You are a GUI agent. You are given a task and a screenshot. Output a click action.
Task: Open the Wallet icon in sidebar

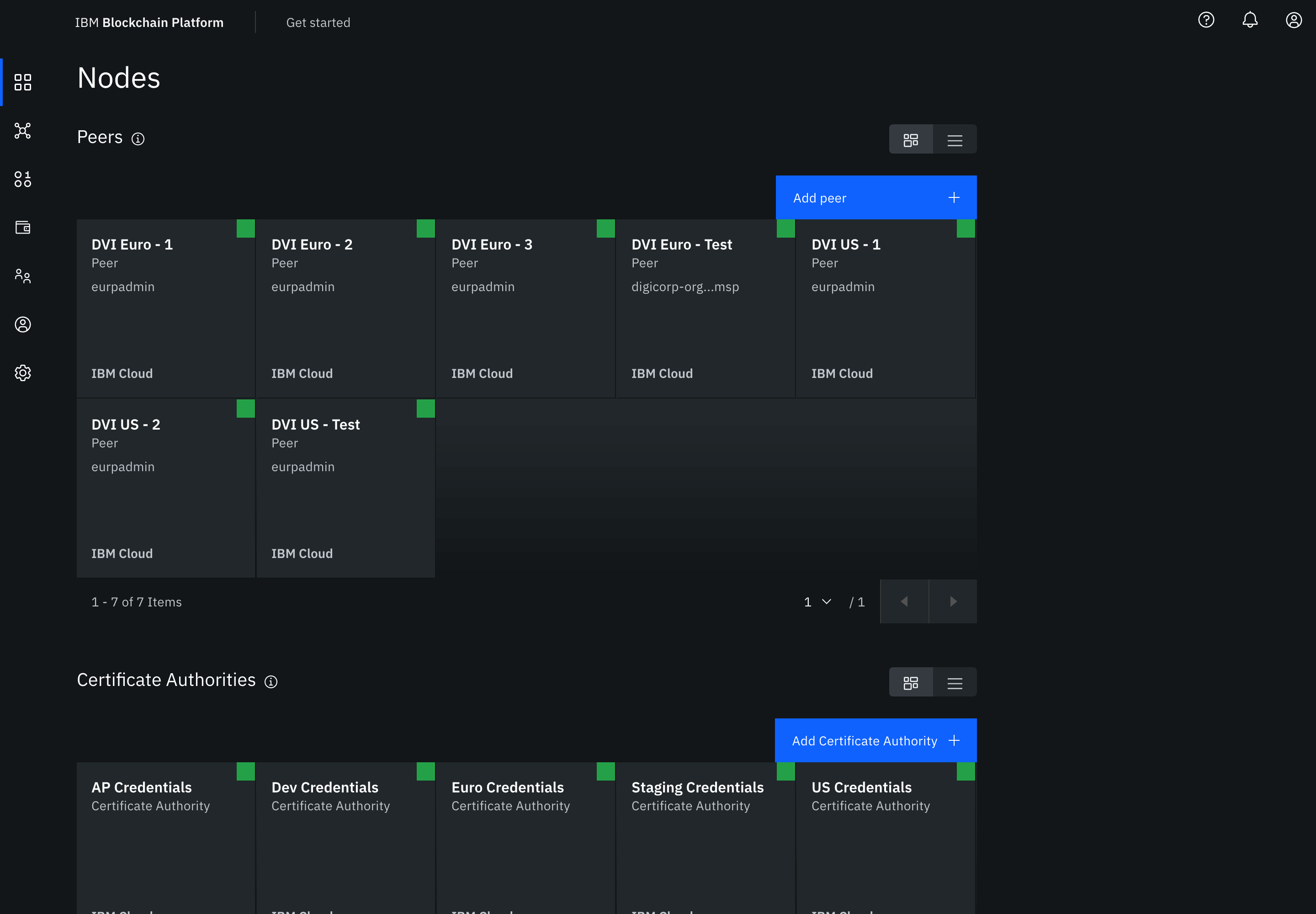point(23,227)
